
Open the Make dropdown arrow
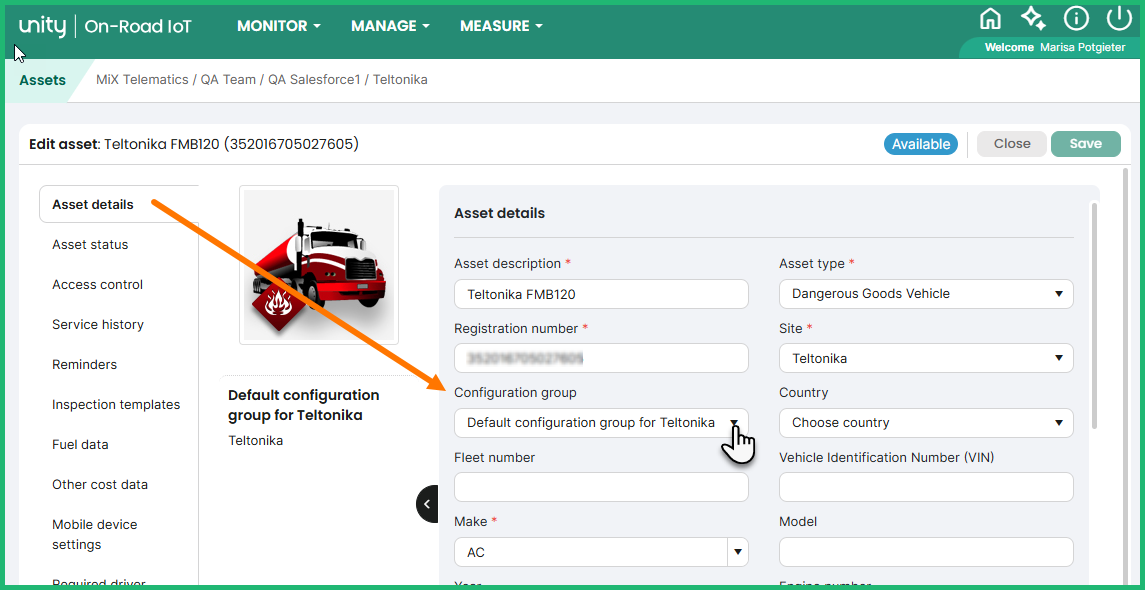point(738,552)
